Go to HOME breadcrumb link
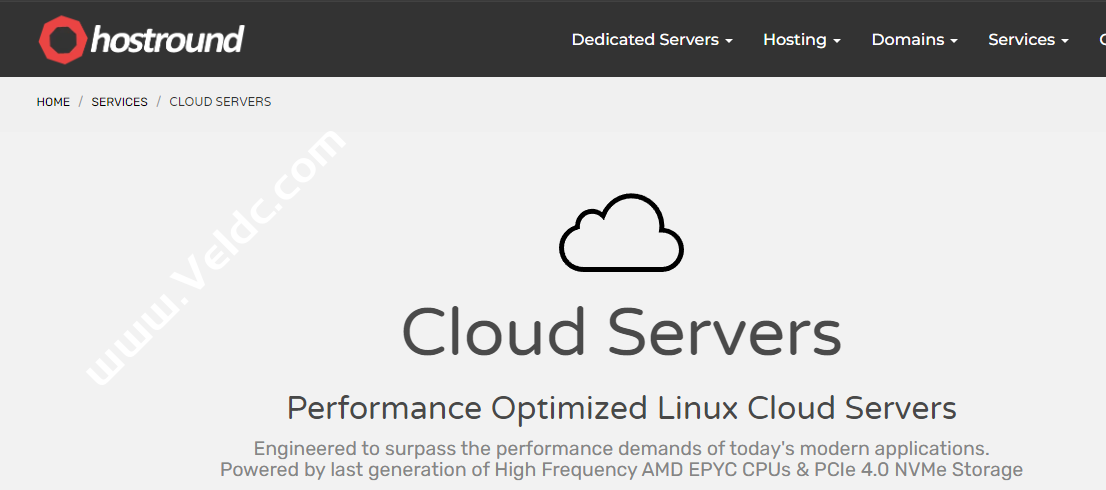 [53, 102]
